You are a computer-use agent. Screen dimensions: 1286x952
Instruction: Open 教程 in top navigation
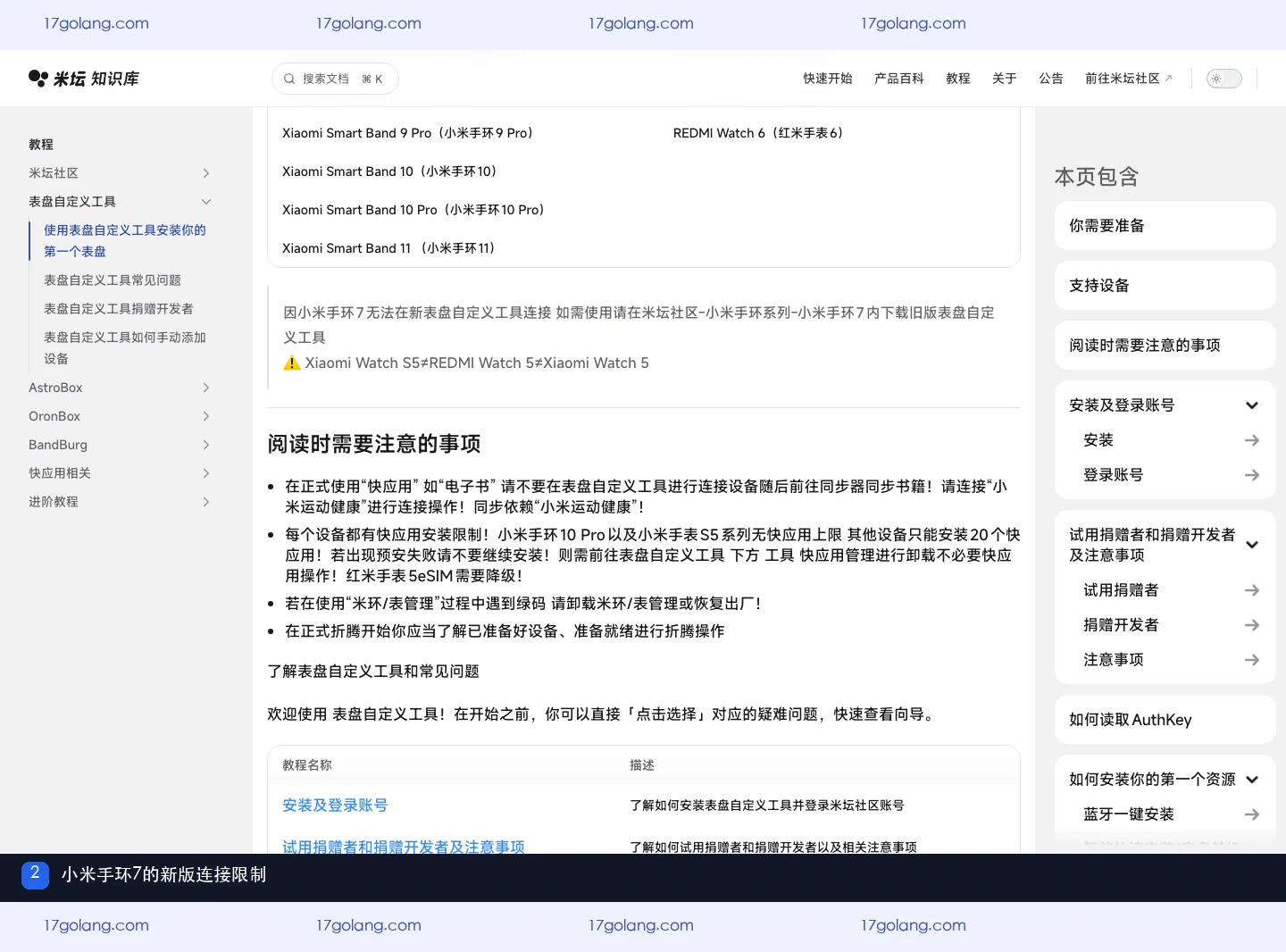point(957,79)
